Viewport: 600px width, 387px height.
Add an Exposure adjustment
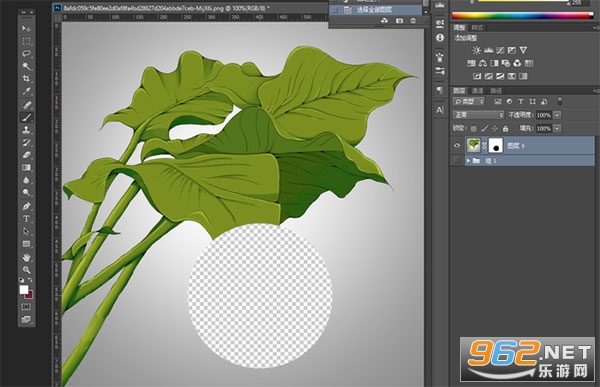coord(512,50)
